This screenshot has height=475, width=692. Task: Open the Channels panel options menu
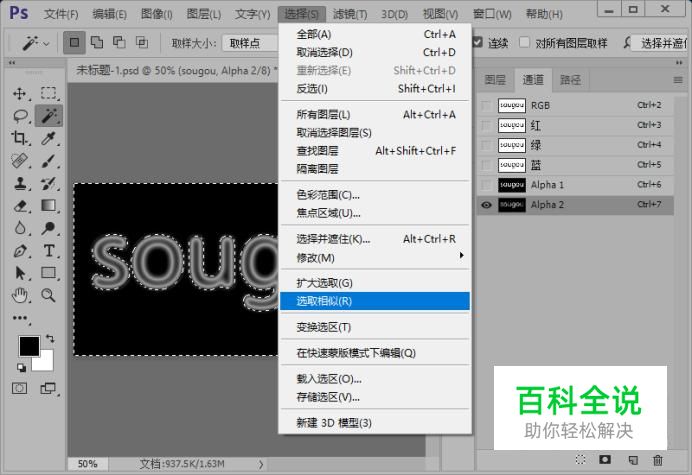[678, 80]
